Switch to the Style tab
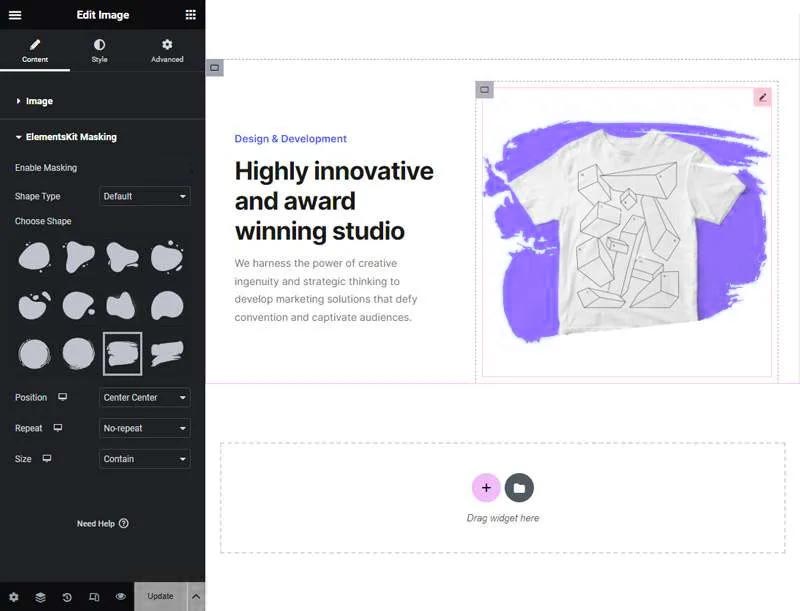 click(99, 51)
